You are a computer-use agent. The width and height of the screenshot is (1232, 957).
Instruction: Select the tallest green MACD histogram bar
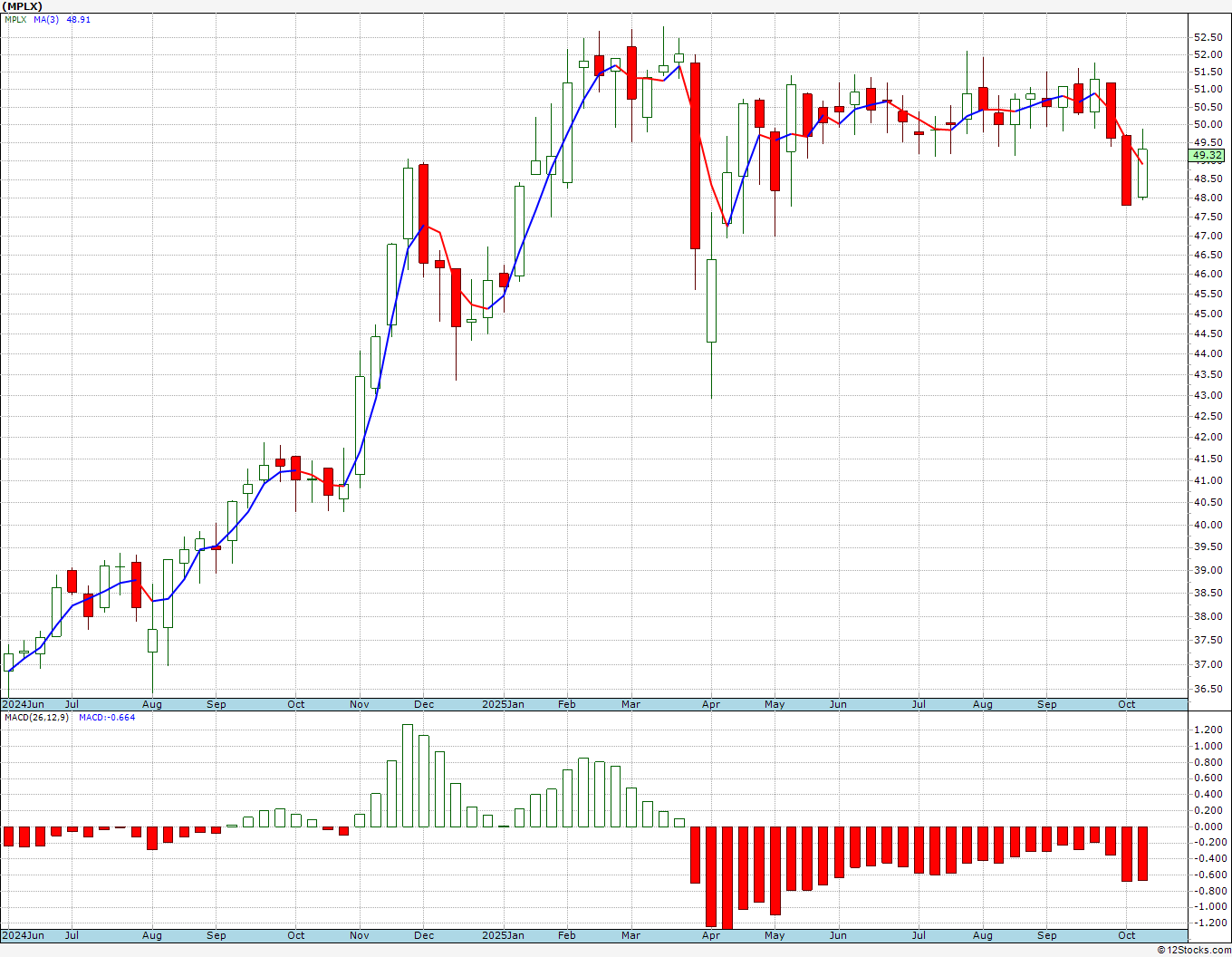(408, 776)
